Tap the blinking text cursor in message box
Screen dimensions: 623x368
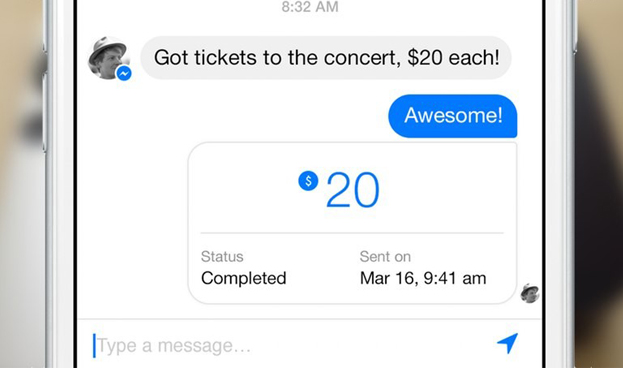pyautogui.click(x=94, y=345)
